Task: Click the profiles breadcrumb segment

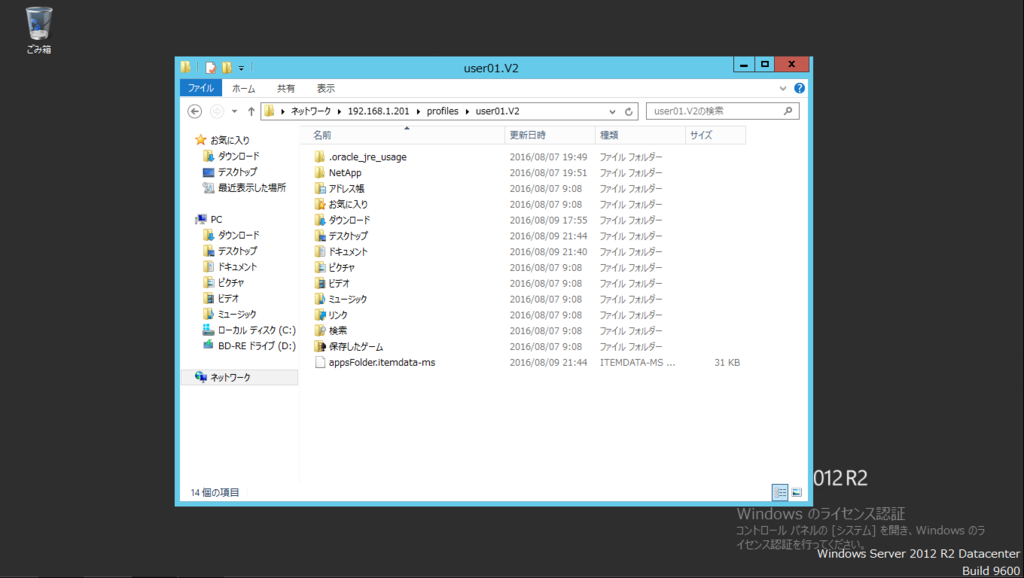Action: (442, 111)
